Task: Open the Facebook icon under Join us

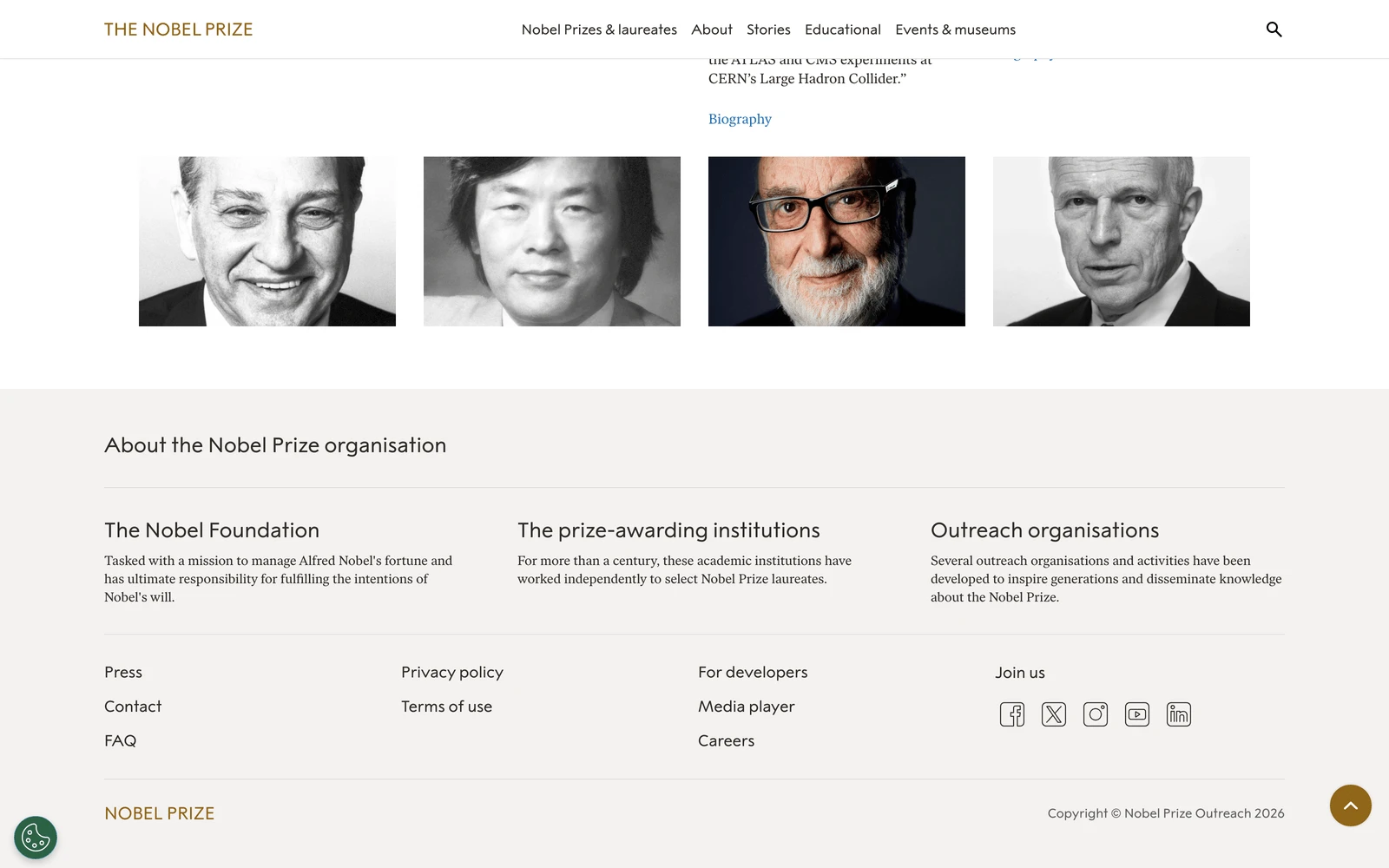Action: [1012, 714]
